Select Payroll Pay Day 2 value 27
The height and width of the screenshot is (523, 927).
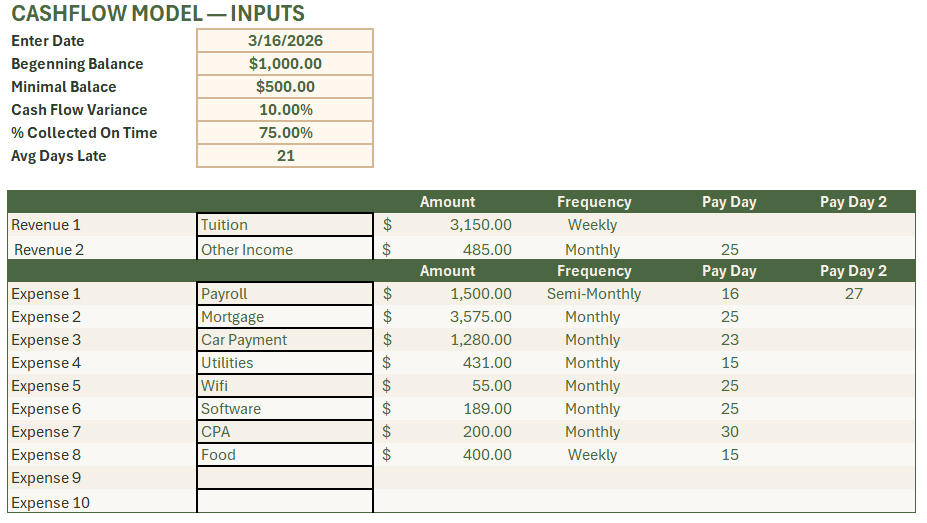[x=853, y=294]
